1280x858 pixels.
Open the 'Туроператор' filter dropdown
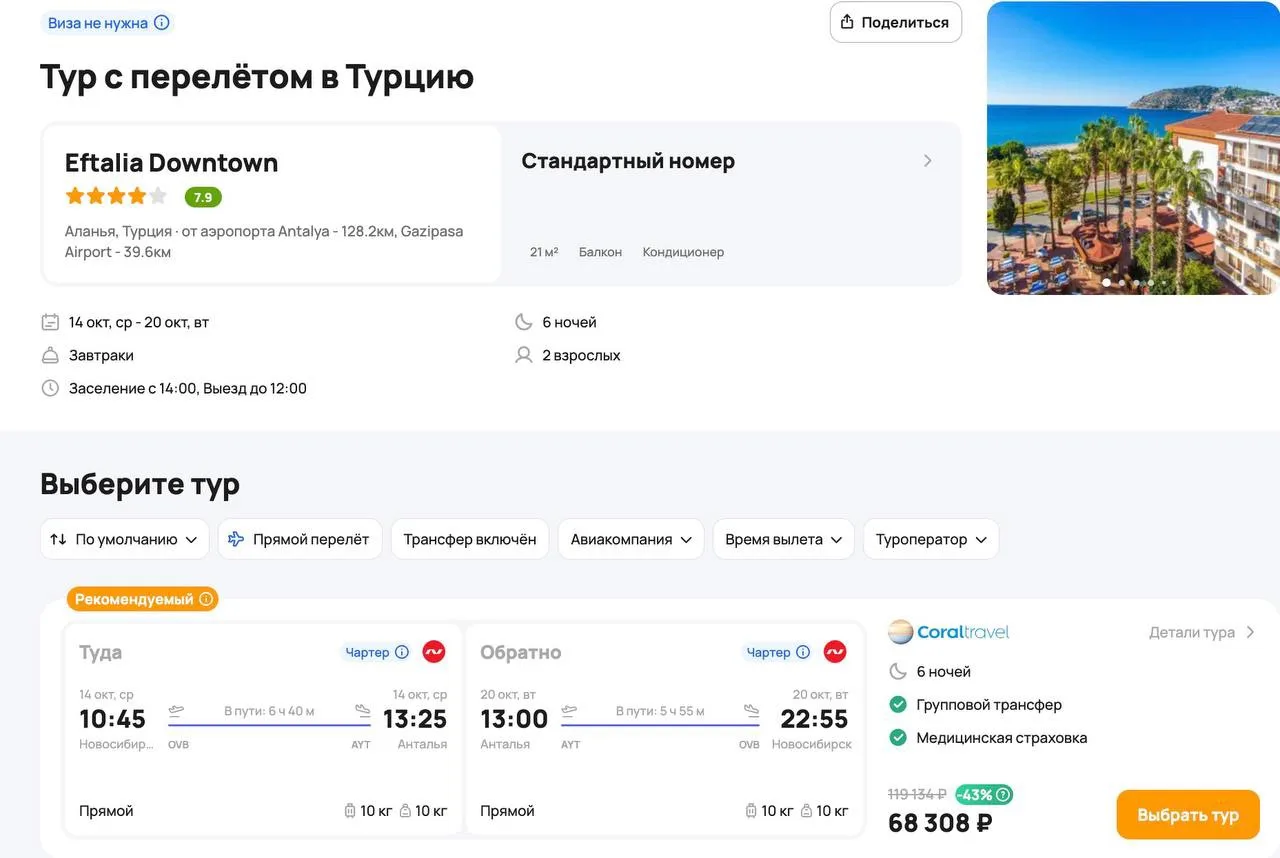click(x=931, y=539)
